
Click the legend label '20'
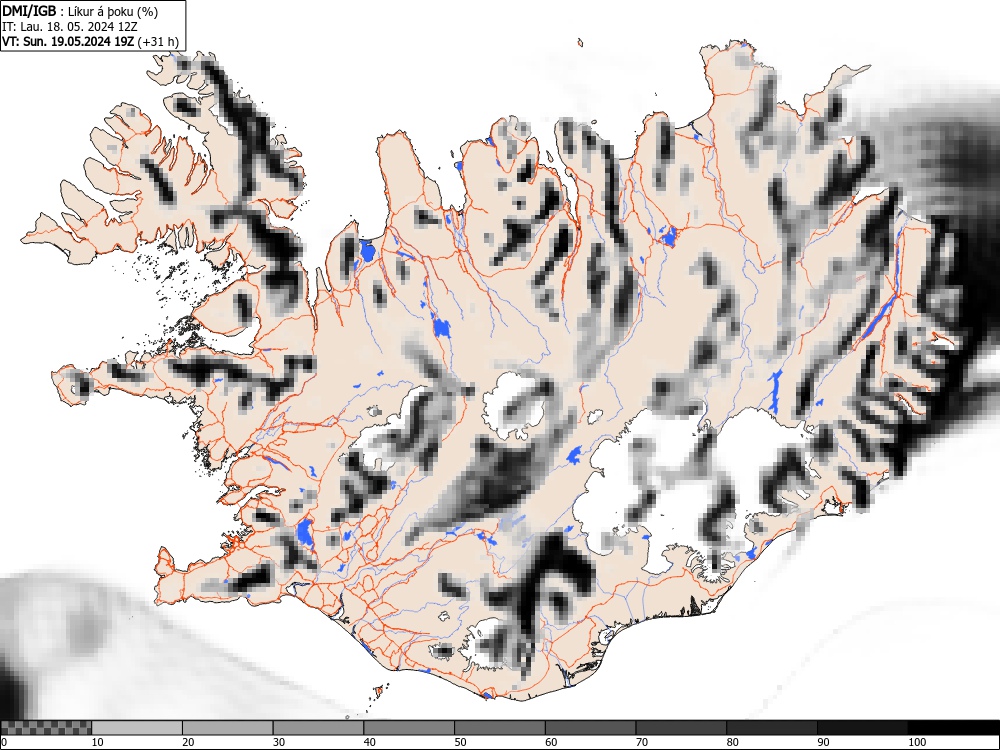188,742
